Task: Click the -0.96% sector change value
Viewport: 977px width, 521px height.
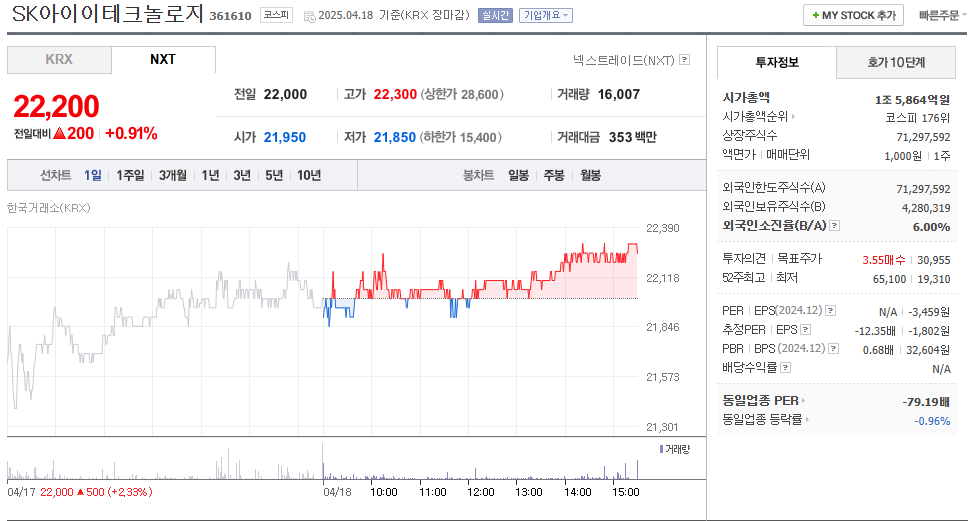Action: 932,421
